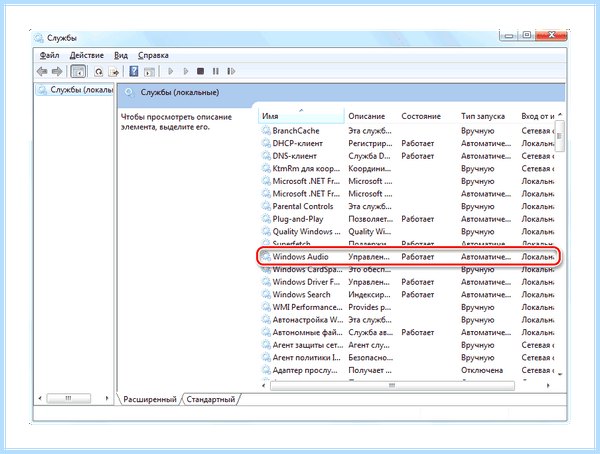This screenshot has width=600, height=454.
Task: Click the Forward arrow in the toolbar
Action: (x=57, y=71)
